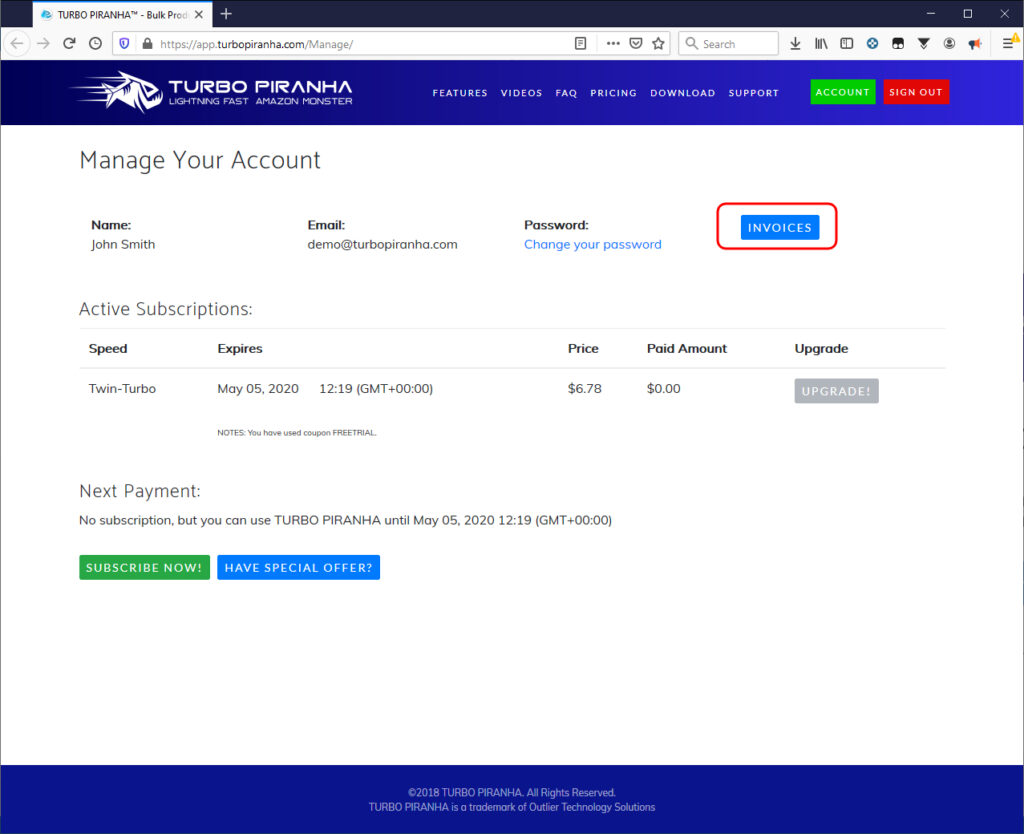
Task: Click the Manage Your Account heading
Action: tap(200, 160)
